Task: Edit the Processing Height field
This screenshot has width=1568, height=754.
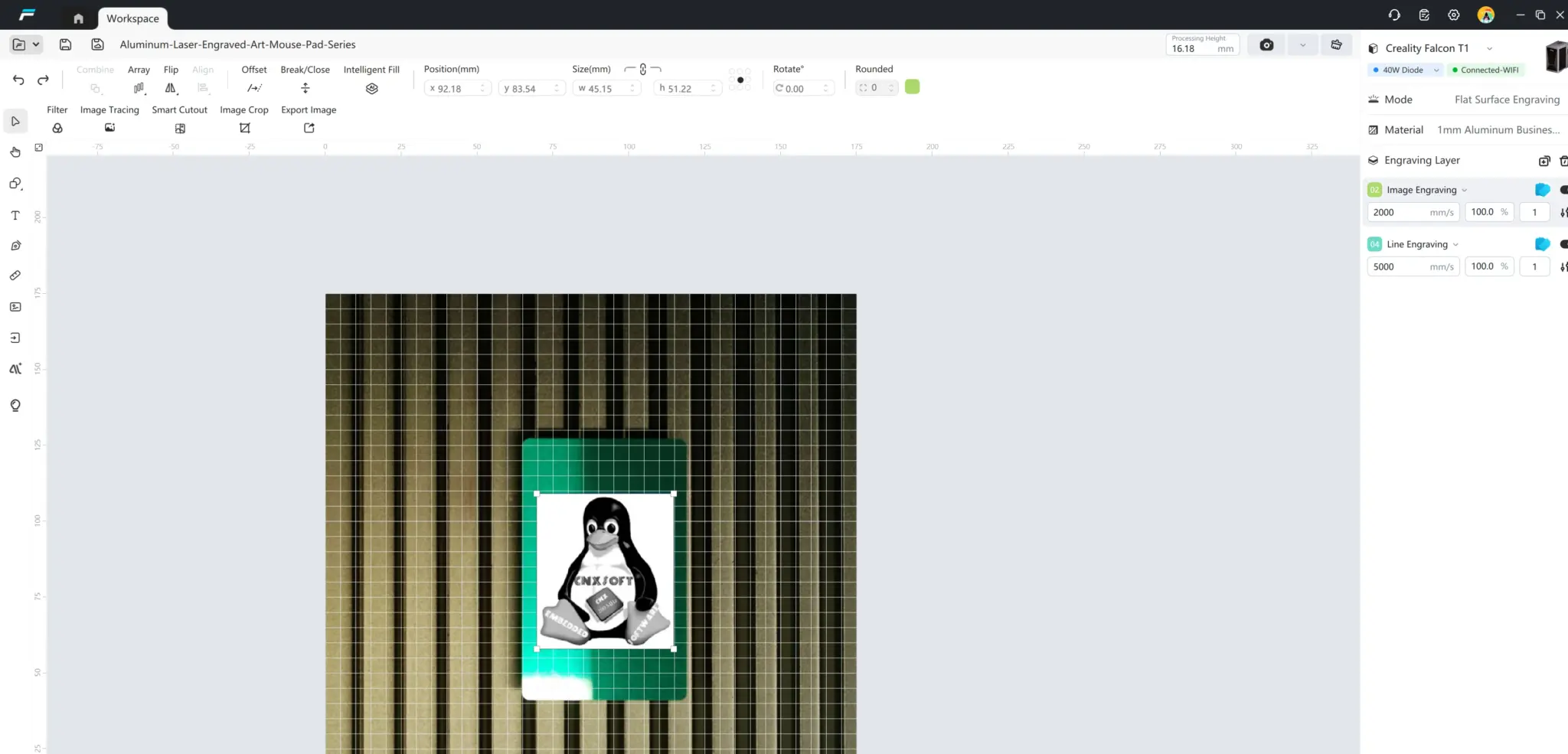Action: [1202, 45]
